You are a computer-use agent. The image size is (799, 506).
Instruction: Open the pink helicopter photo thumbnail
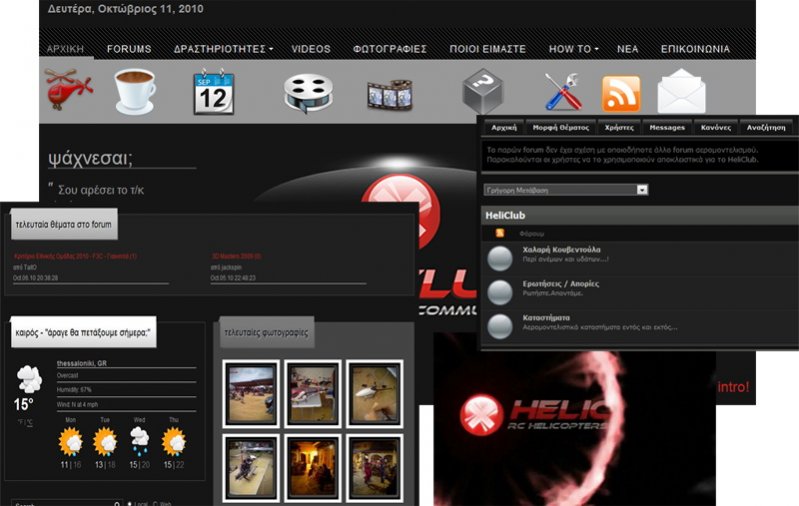point(312,393)
